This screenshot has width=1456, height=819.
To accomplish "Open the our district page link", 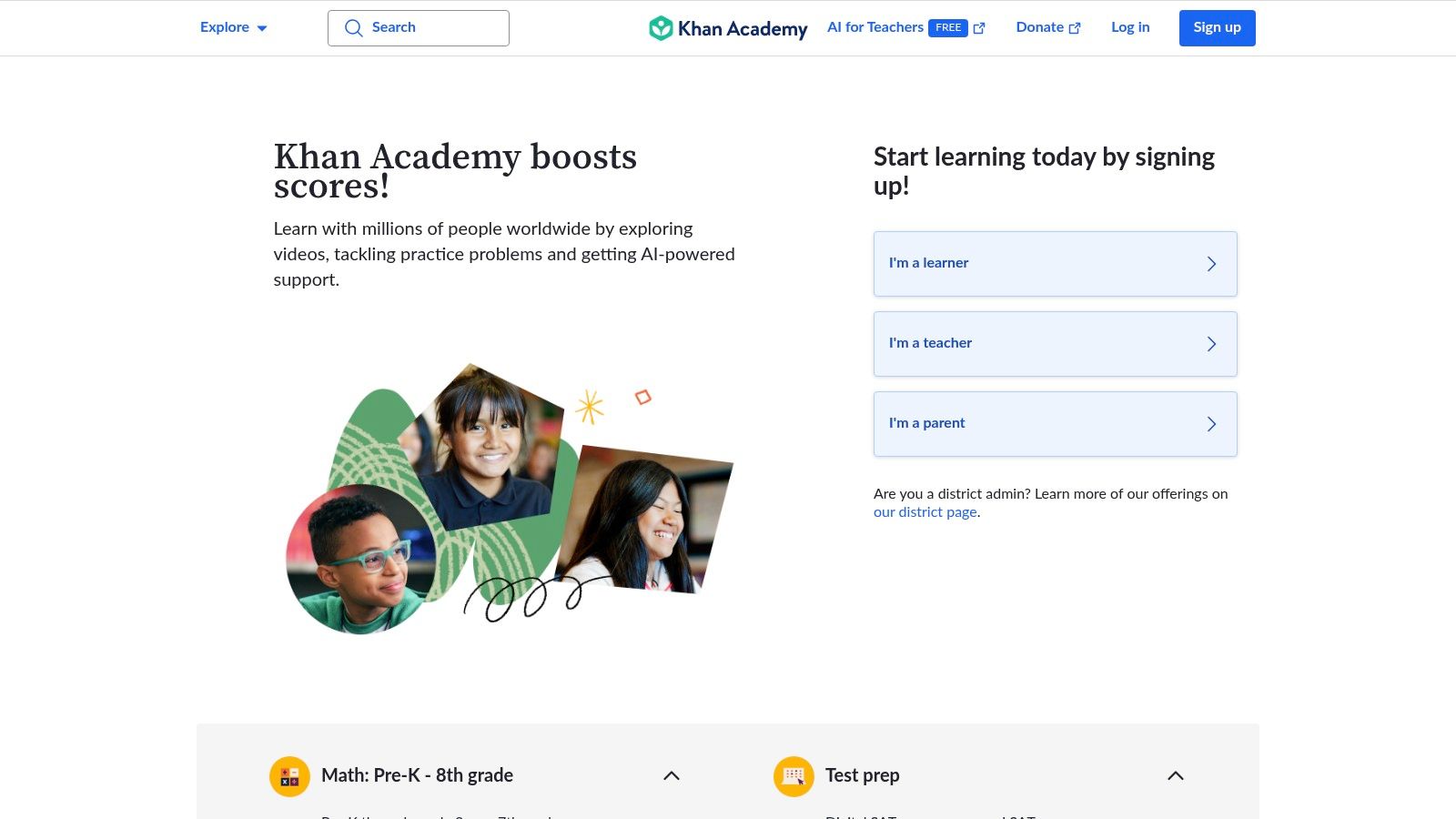I will [x=925, y=512].
